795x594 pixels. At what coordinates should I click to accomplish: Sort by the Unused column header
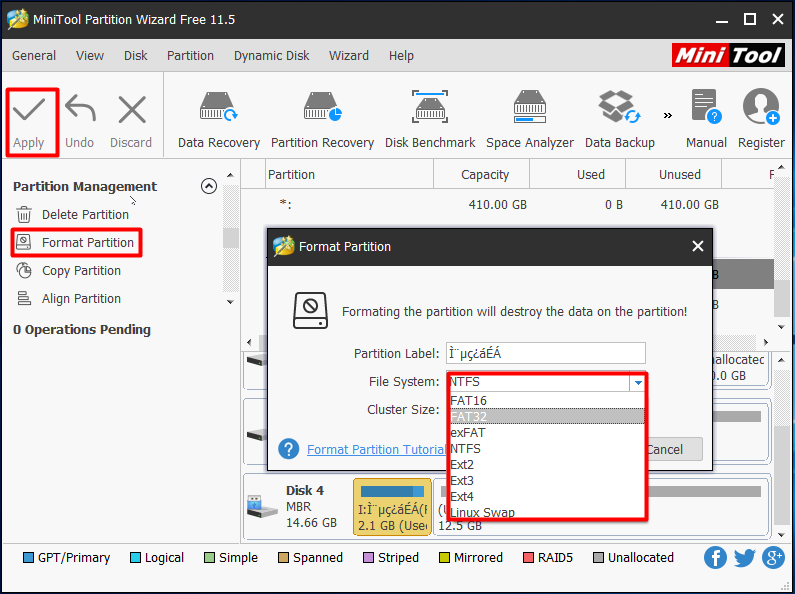tap(673, 174)
